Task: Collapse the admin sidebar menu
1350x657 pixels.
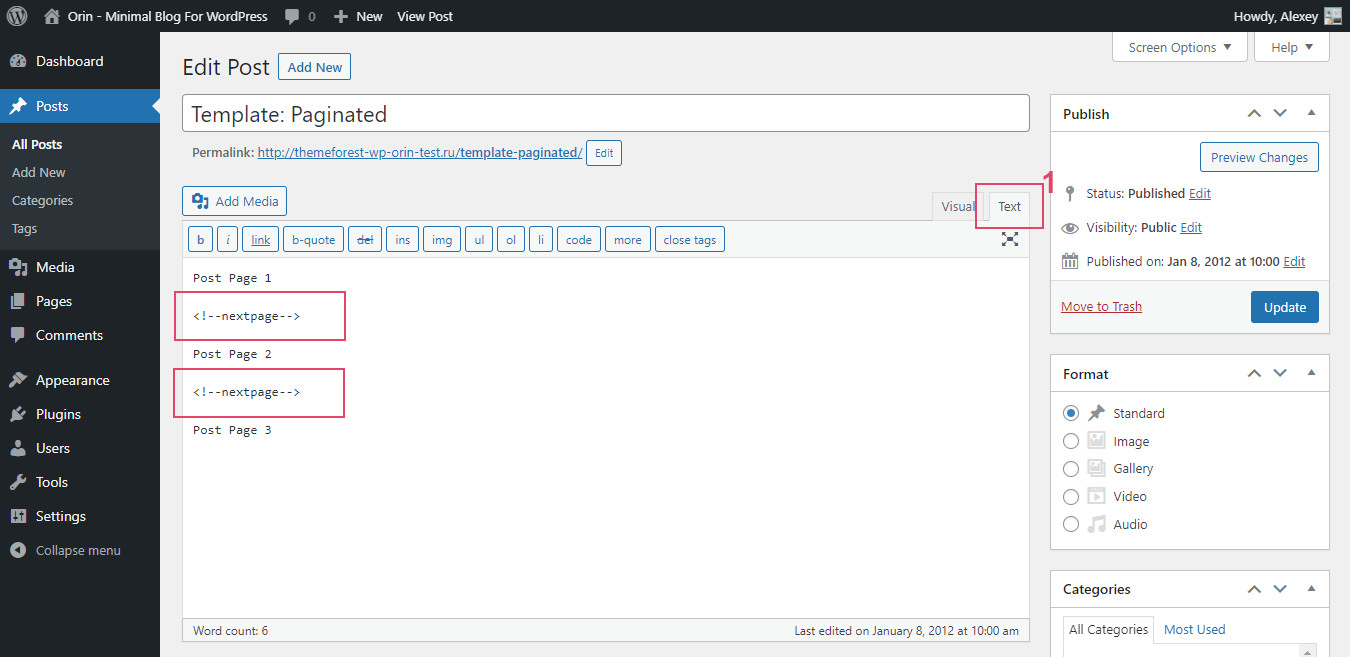Action: click(77, 550)
